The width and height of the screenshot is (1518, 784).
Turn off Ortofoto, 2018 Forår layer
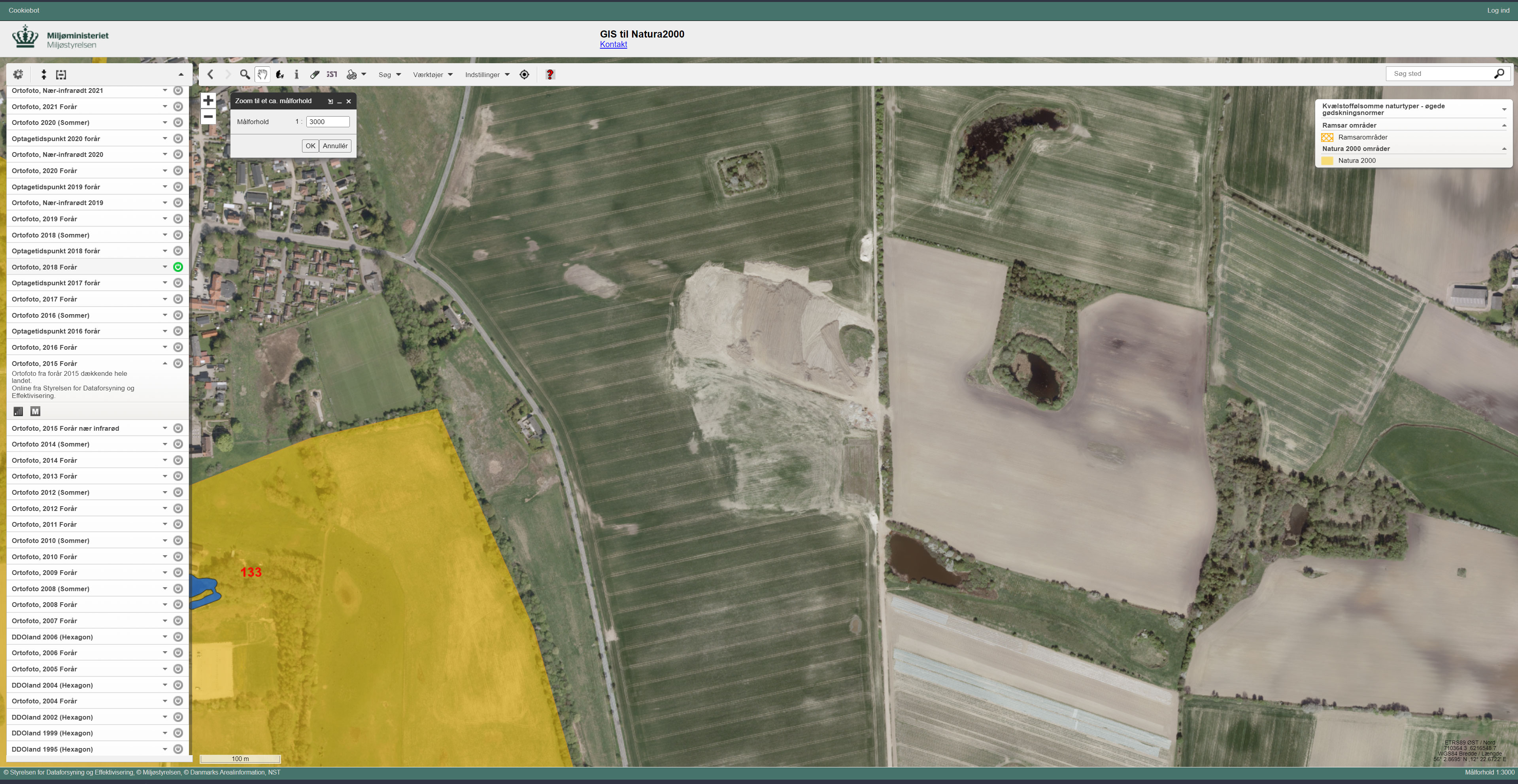pos(178,267)
